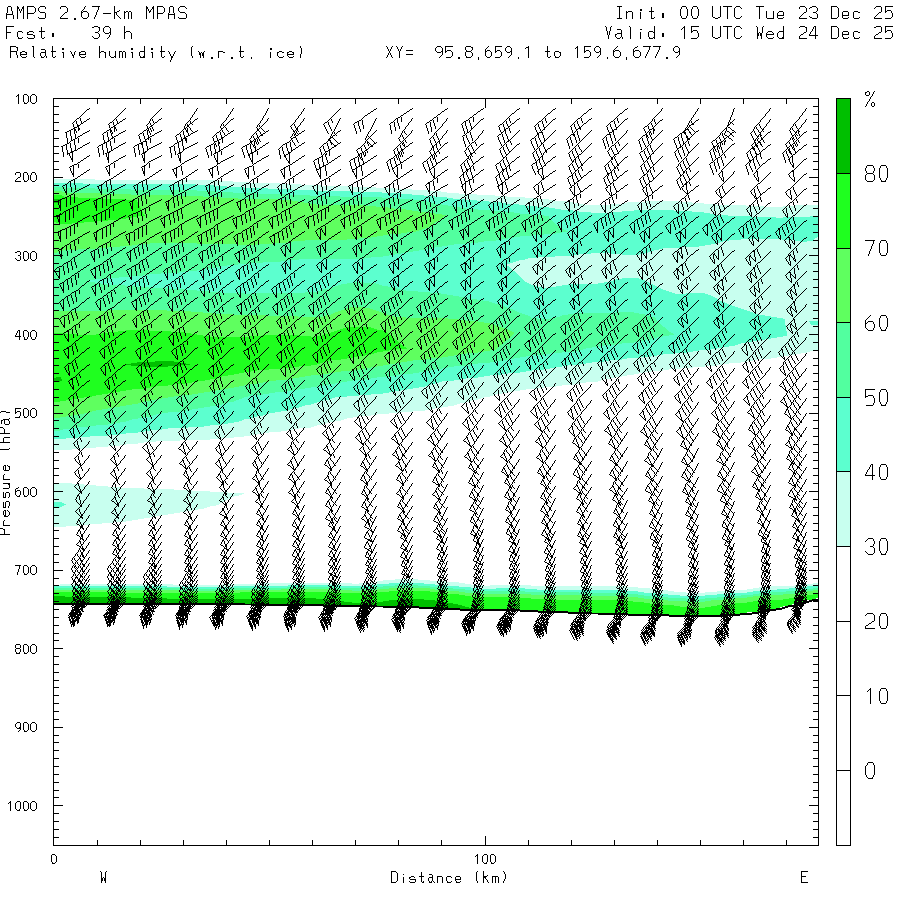The width and height of the screenshot is (900, 900).
Task: Click the '%' unit label above colorbar
Action: click(870, 100)
